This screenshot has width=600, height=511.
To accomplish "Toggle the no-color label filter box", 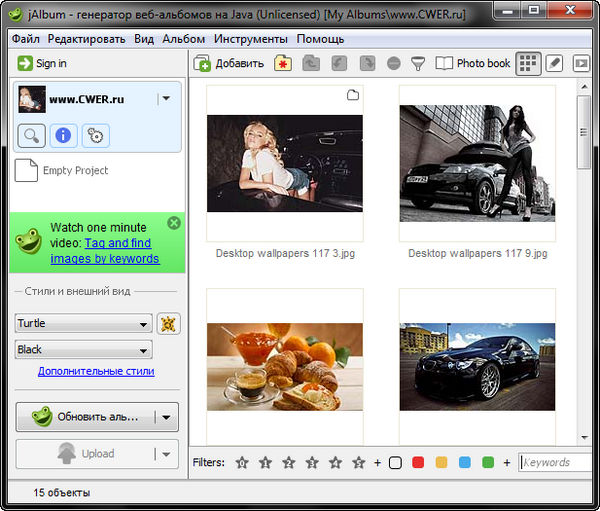I will point(395,462).
